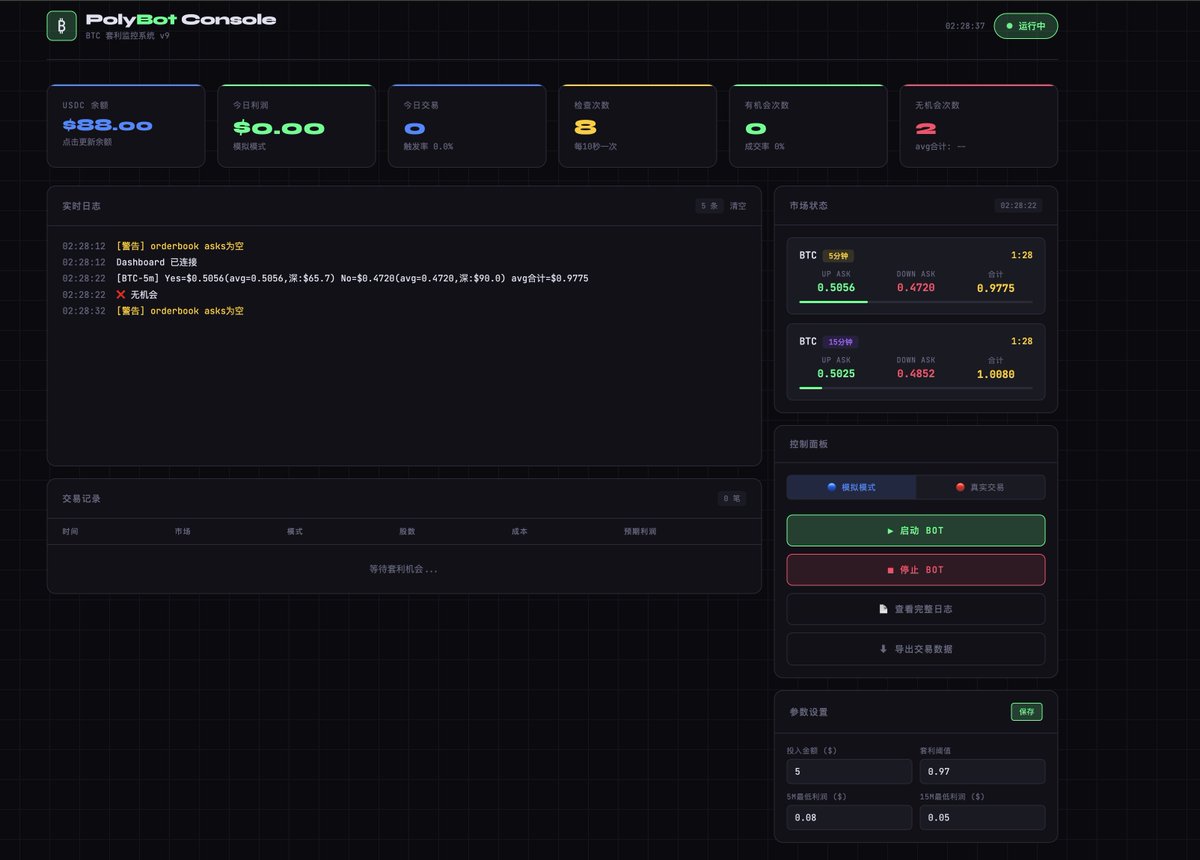Click the 5分钟 market tag
Image resolution: width=1200 pixels, height=860 pixels.
[838, 255]
